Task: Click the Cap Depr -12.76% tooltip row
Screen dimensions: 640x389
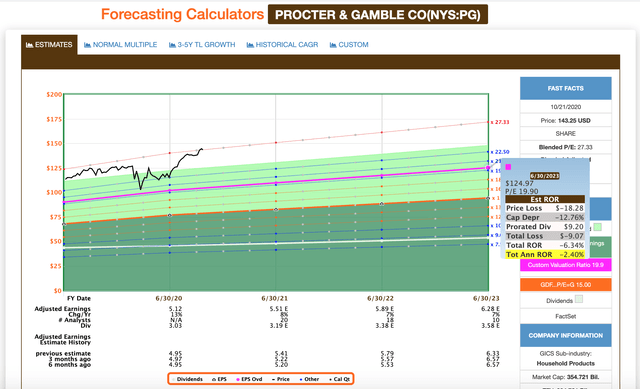Action: pos(545,217)
